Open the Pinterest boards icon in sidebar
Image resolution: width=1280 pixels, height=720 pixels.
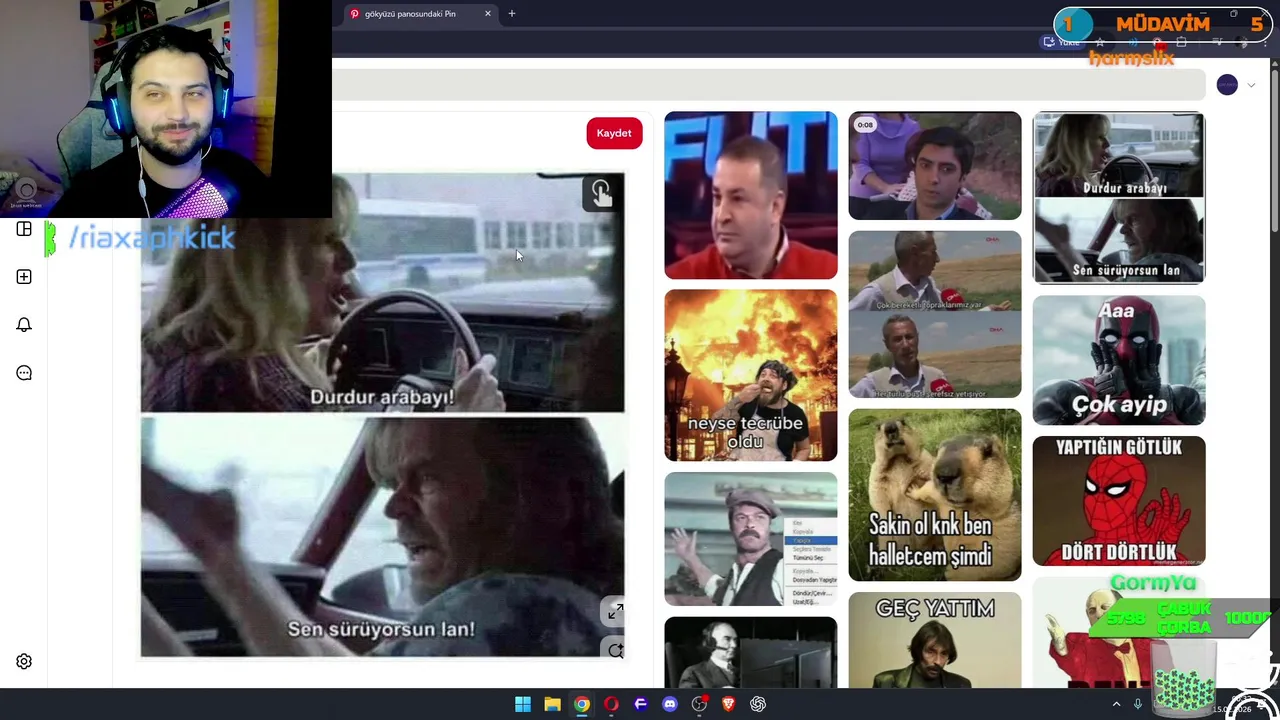pyautogui.click(x=24, y=229)
